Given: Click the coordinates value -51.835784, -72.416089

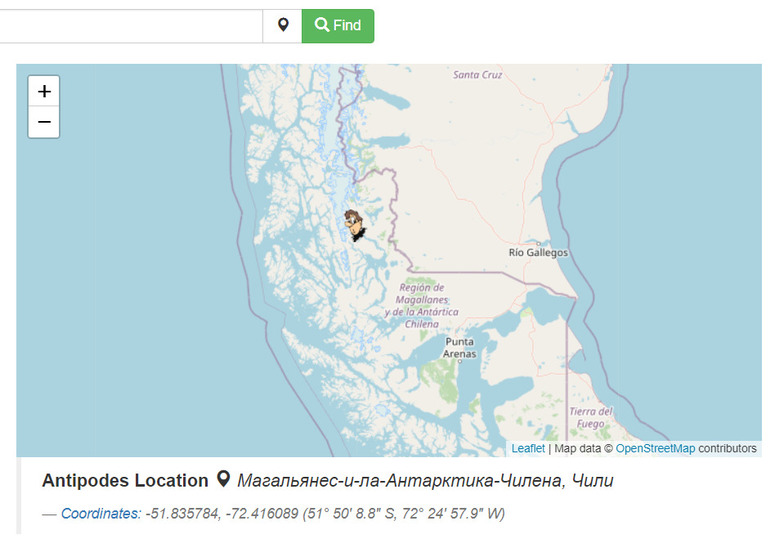Looking at the screenshot, I should point(222,513).
